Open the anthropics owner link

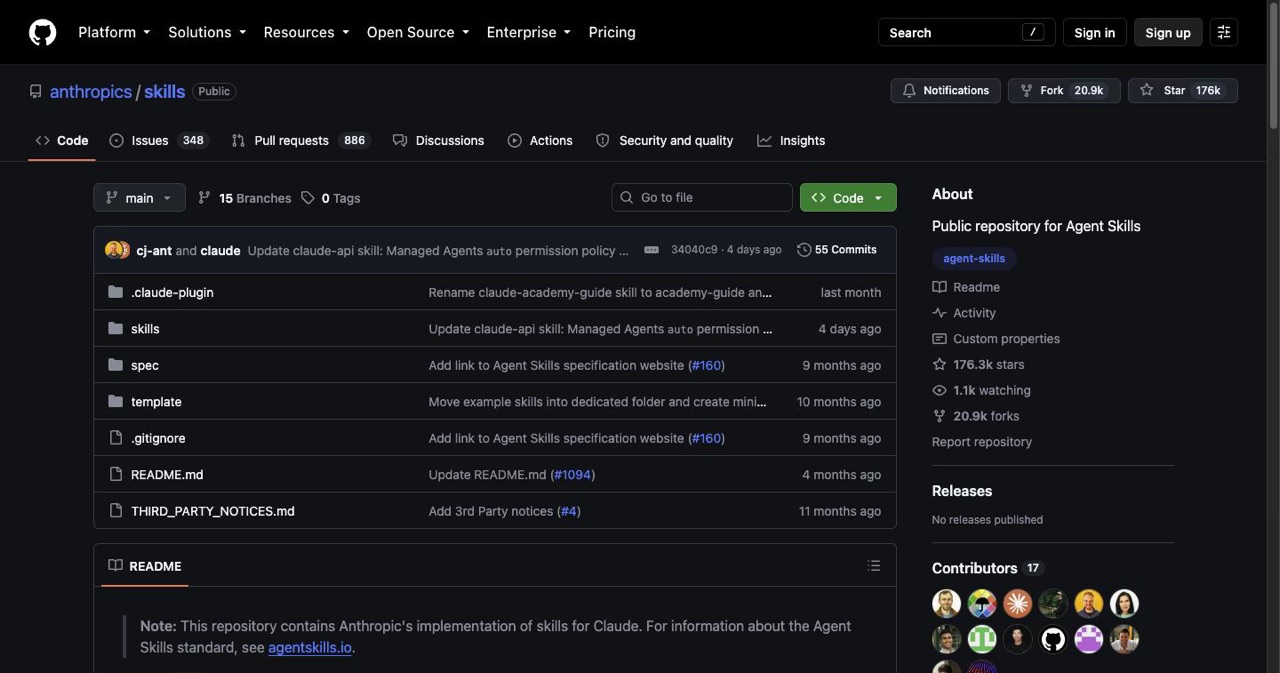pyautogui.click(x=91, y=91)
